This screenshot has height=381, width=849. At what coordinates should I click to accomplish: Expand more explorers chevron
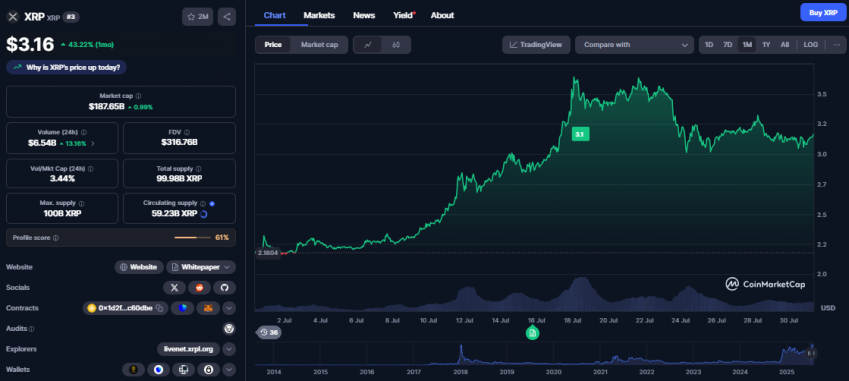point(229,349)
